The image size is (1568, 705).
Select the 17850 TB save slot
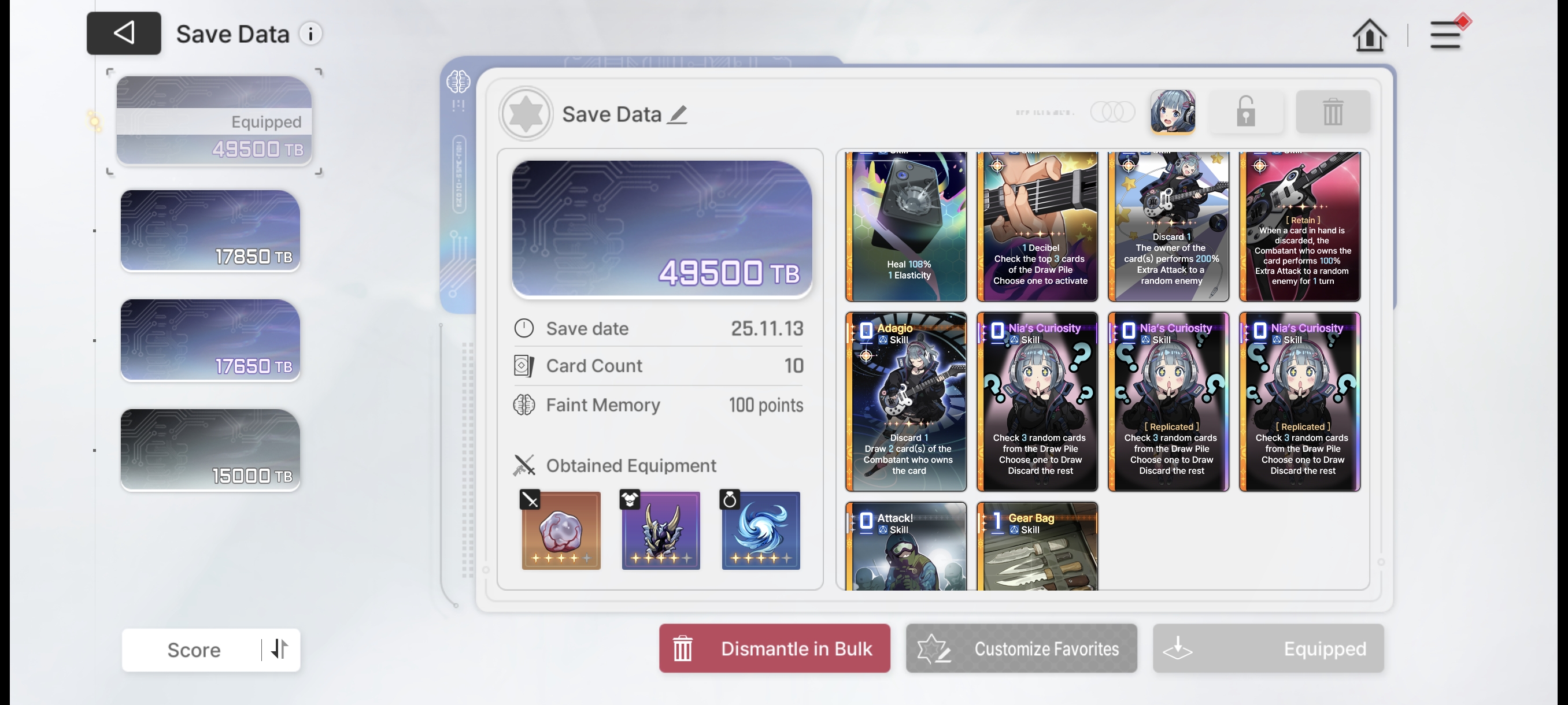210,230
